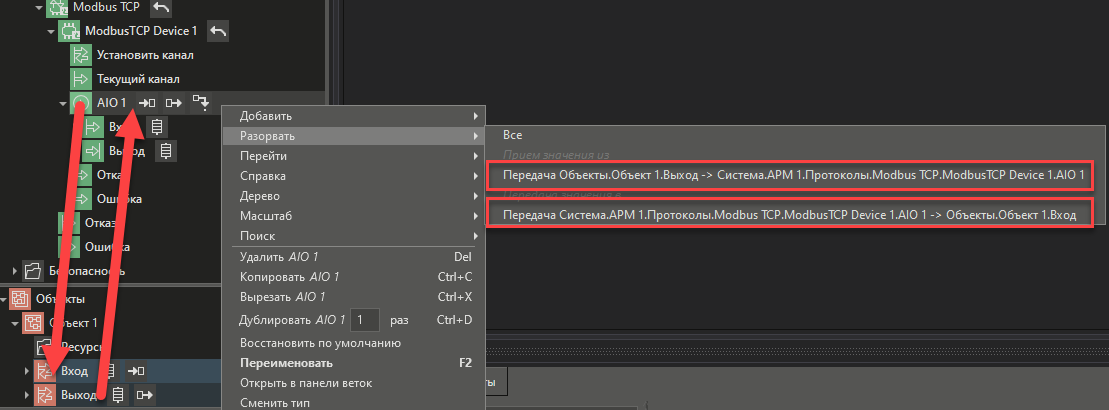Screen dimensions: 1109x410
Task: Click the back arrow icon beside ModbusTCP Device 1
Action: pyautogui.click(x=219, y=32)
